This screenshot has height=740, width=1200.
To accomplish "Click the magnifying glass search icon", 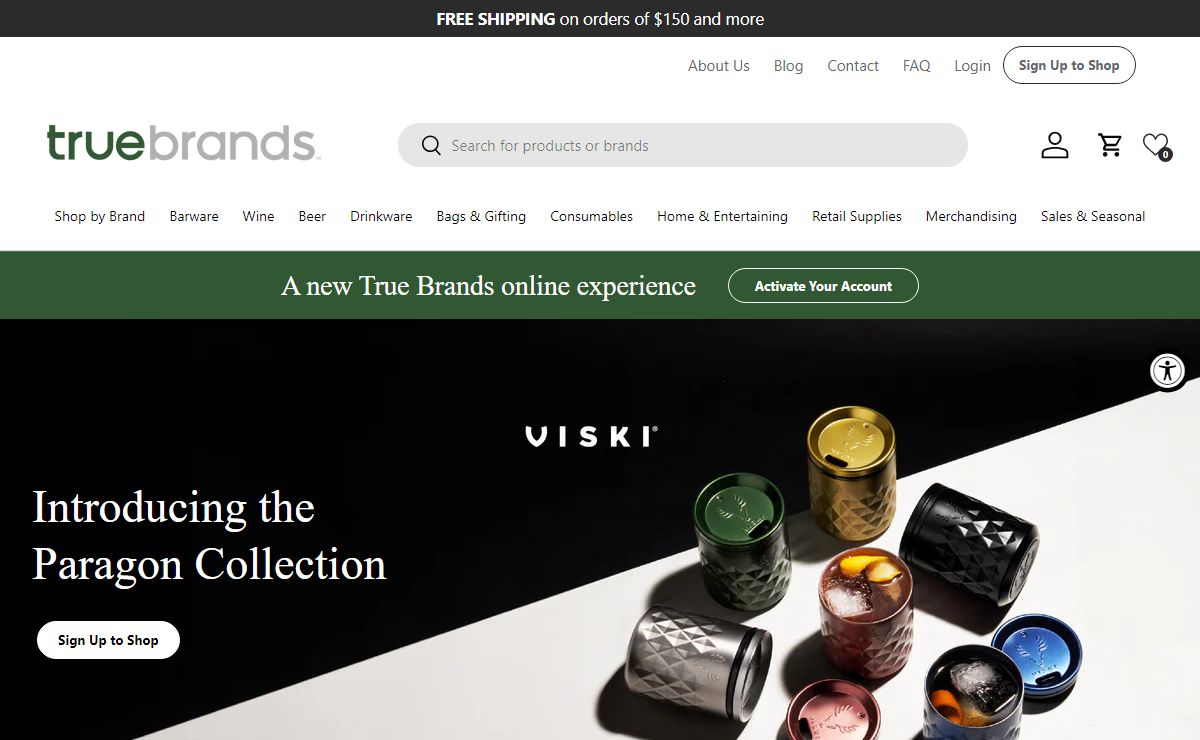I will pos(431,146).
